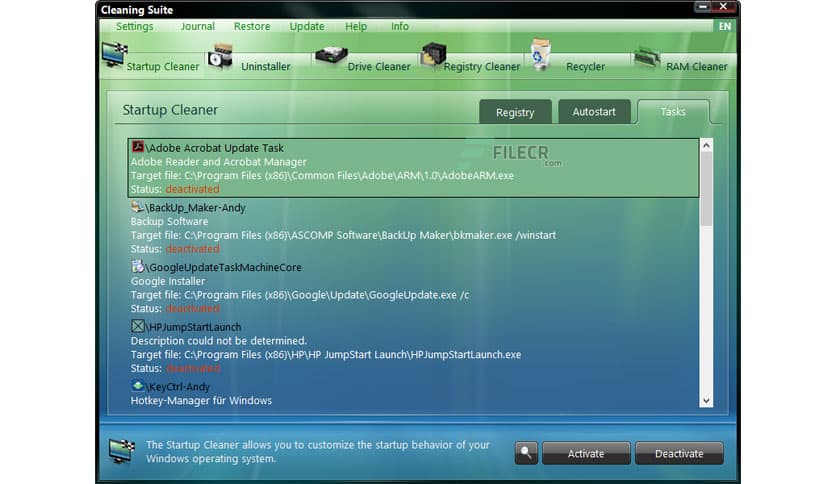836x484 pixels.
Task: Click the magnifier search button
Action: [x=526, y=453]
